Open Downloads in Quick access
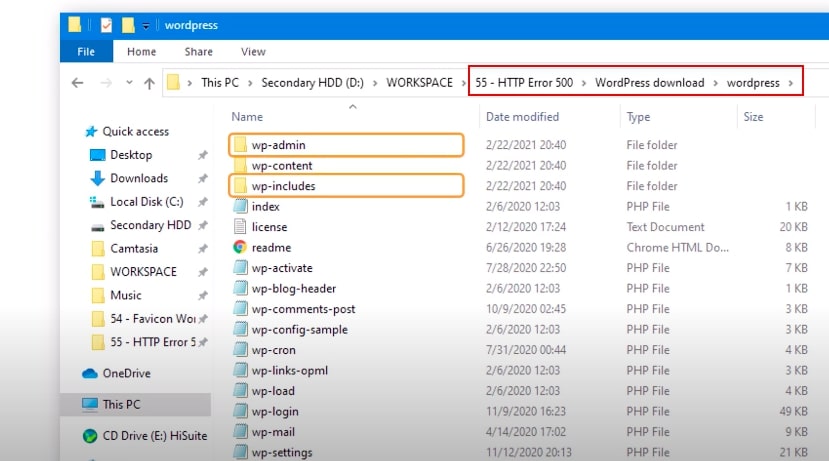 coord(129,178)
